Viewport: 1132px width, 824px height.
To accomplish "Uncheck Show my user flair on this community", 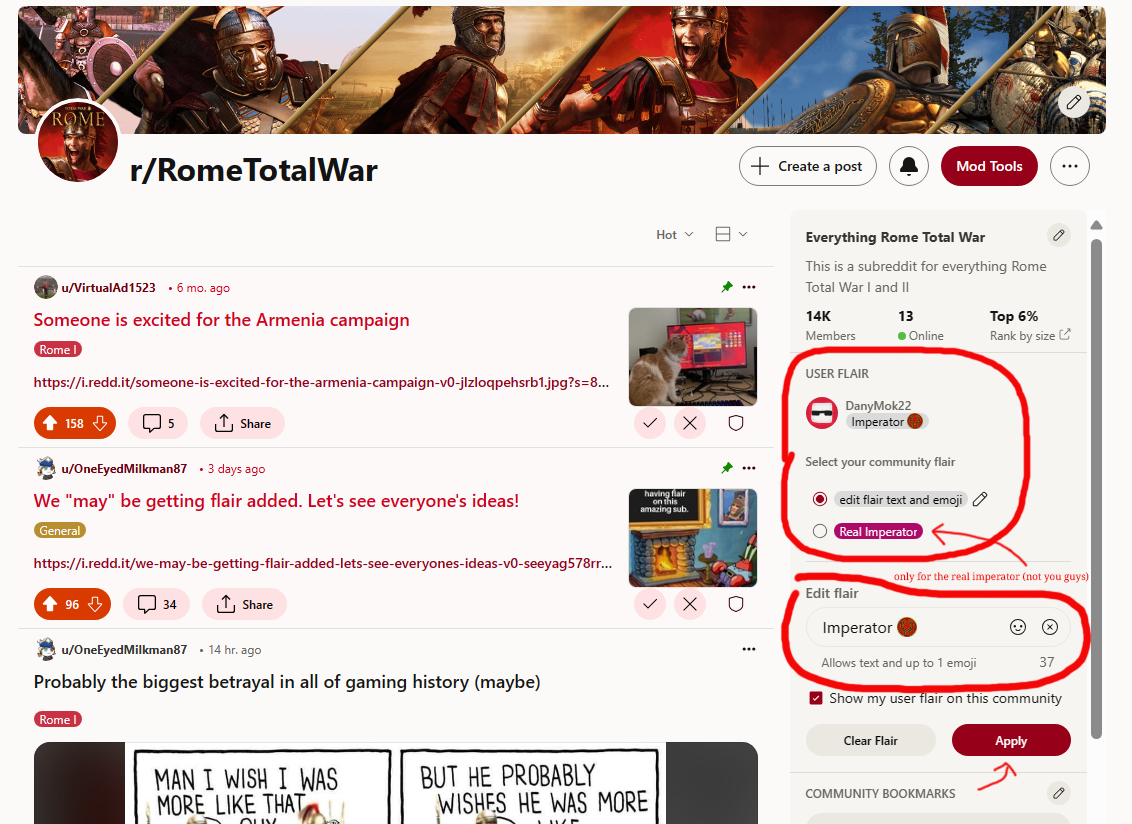I will pyautogui.click(x=816, y=698).
